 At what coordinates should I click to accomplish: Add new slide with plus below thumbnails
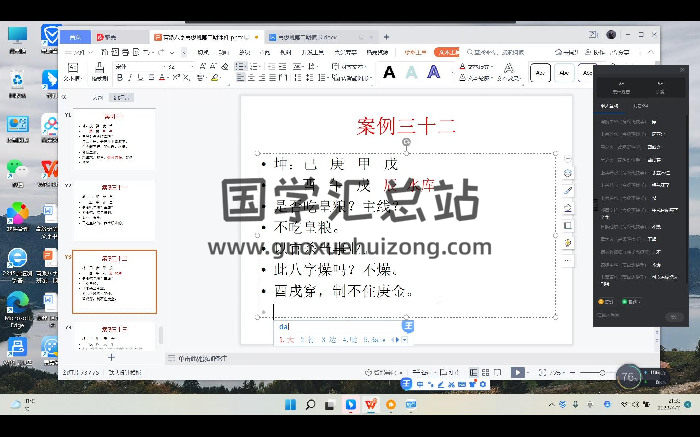[111, 357]
